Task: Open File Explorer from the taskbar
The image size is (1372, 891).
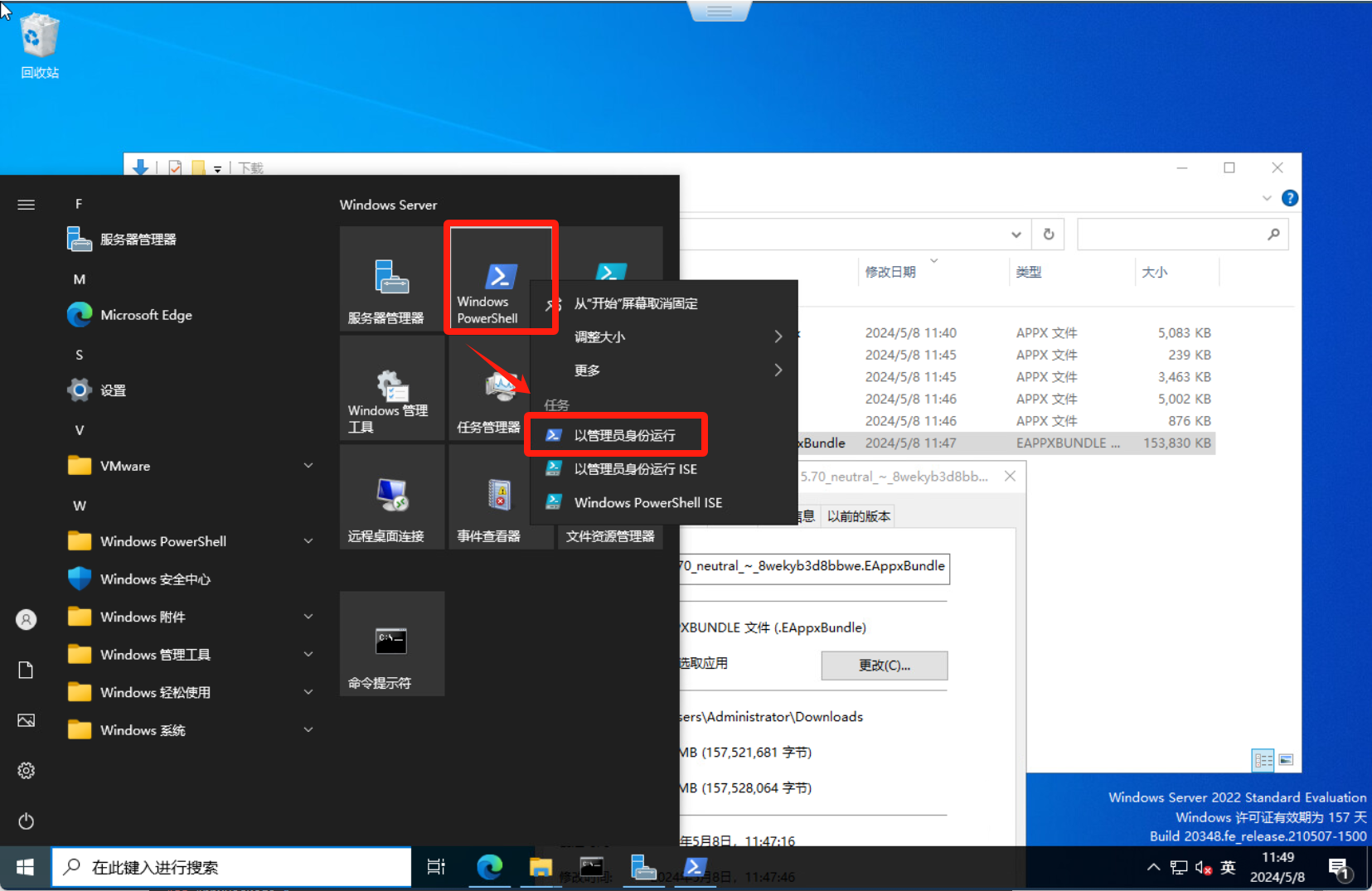Action: (x=541, y=867)
